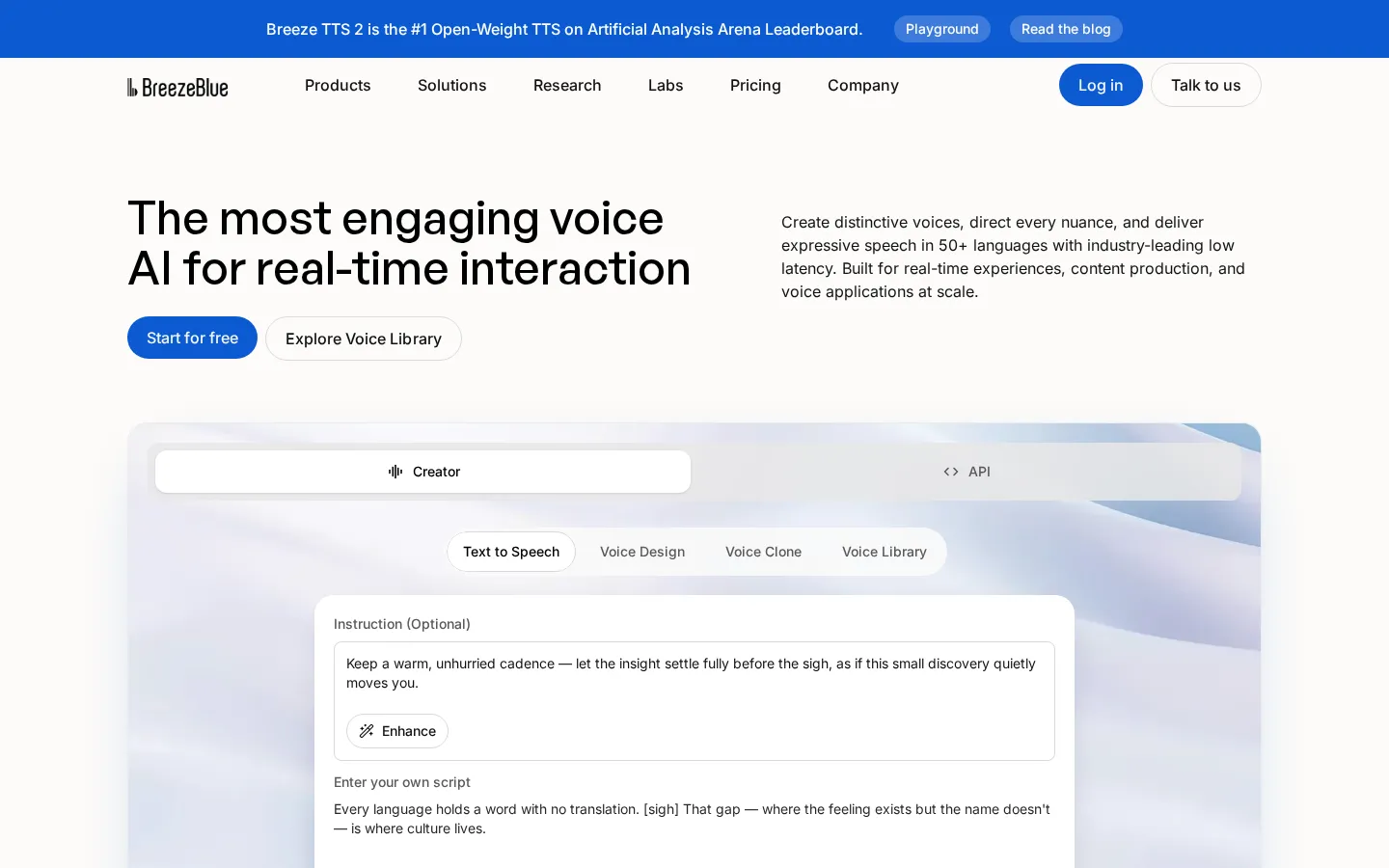The image size is (1389, 868).
Task: Click the waveform icon on Creator tab
Action: click(395, 472)
